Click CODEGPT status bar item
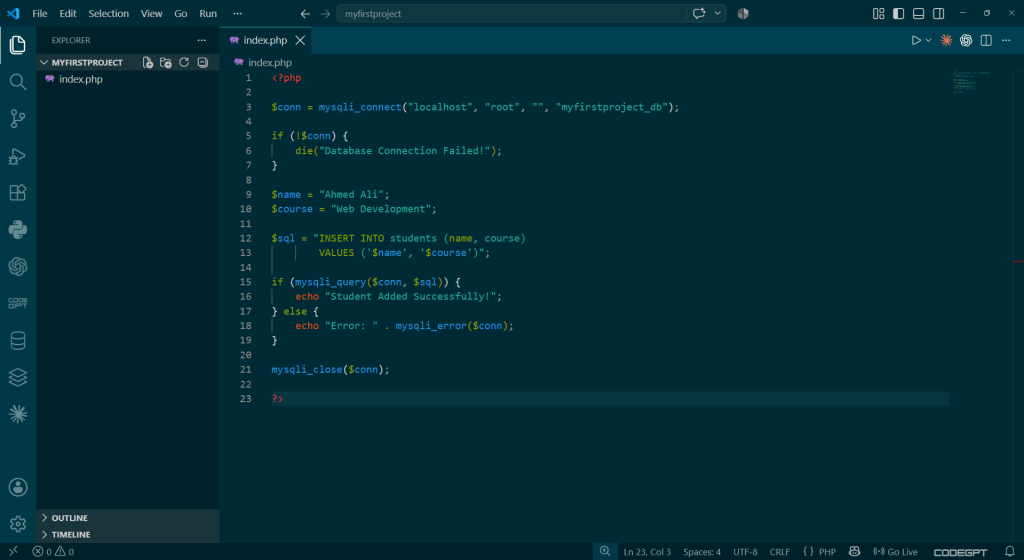Viewport: 1024px width, 560px height. [960, 552]
